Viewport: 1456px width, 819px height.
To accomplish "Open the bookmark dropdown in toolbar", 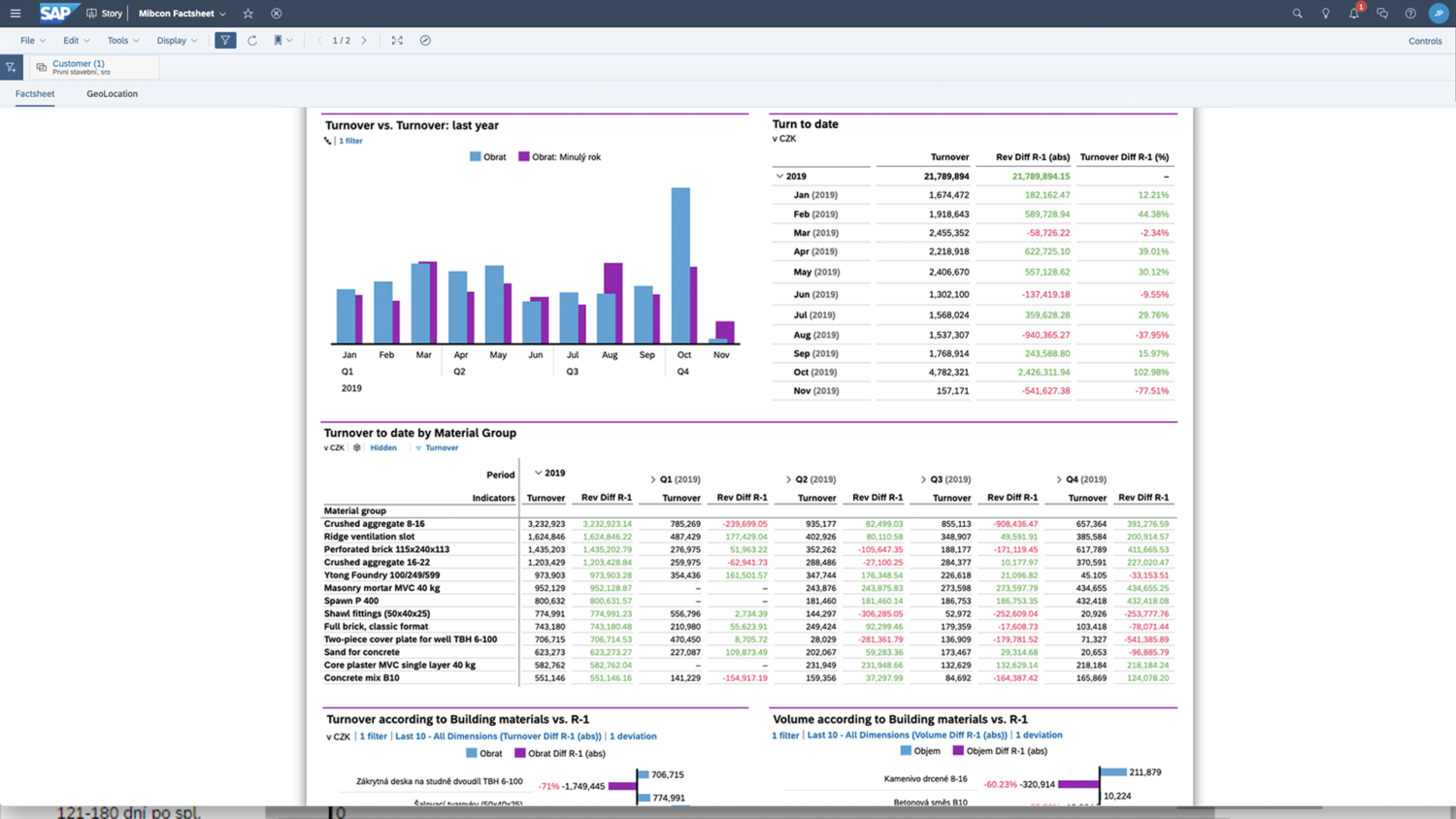I will coord(282,41).
